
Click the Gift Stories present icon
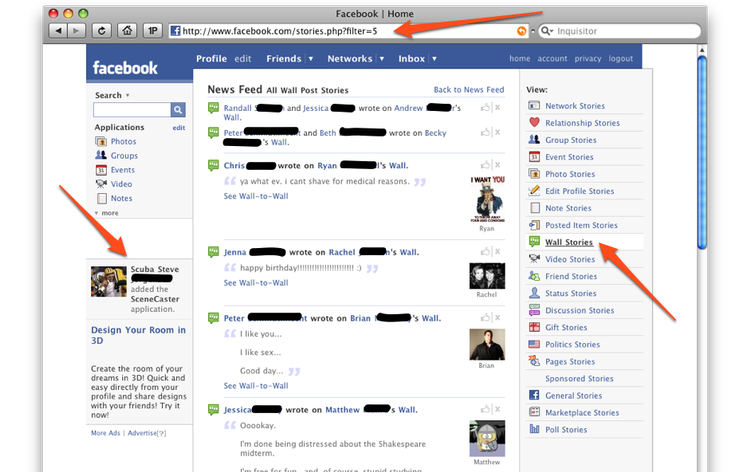(534, 327)
